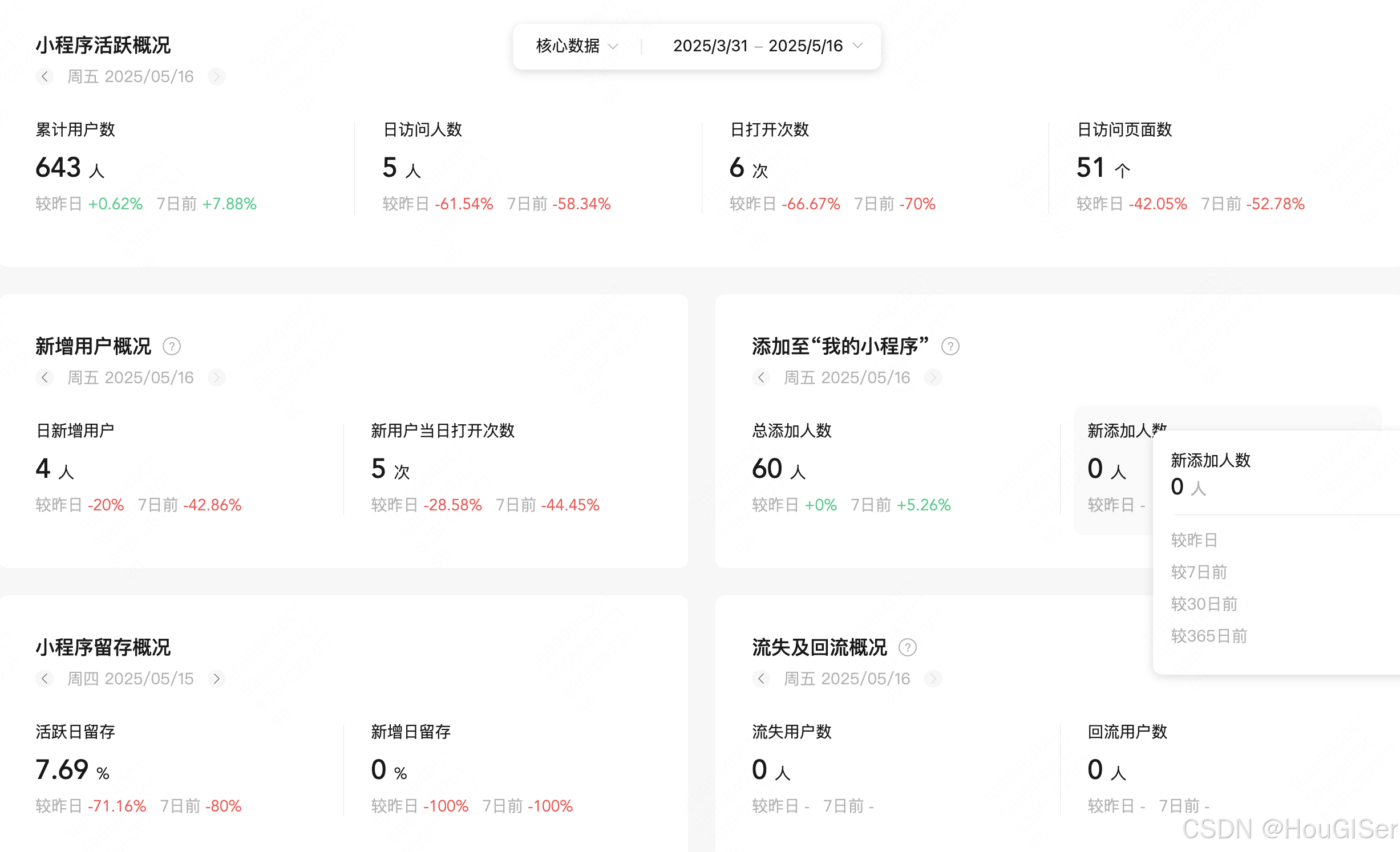Click help icon beside 新增用户概况
The width and height of the screenshot is (1400, 852).
click(x=172, y=346)
